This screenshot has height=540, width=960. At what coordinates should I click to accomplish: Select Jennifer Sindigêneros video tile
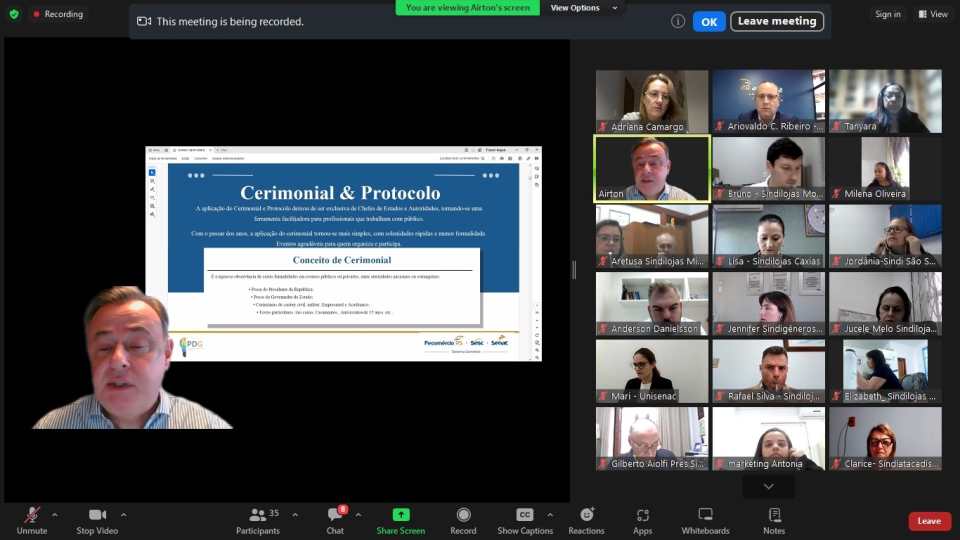pos(768,304)
